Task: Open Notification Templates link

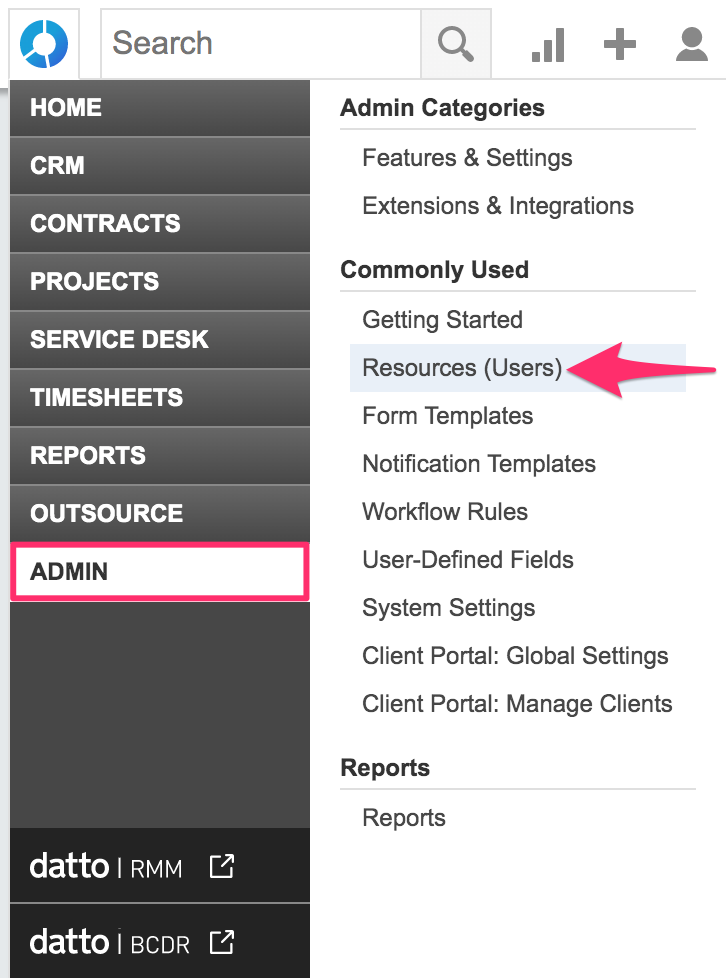Action: click(479, 464)
